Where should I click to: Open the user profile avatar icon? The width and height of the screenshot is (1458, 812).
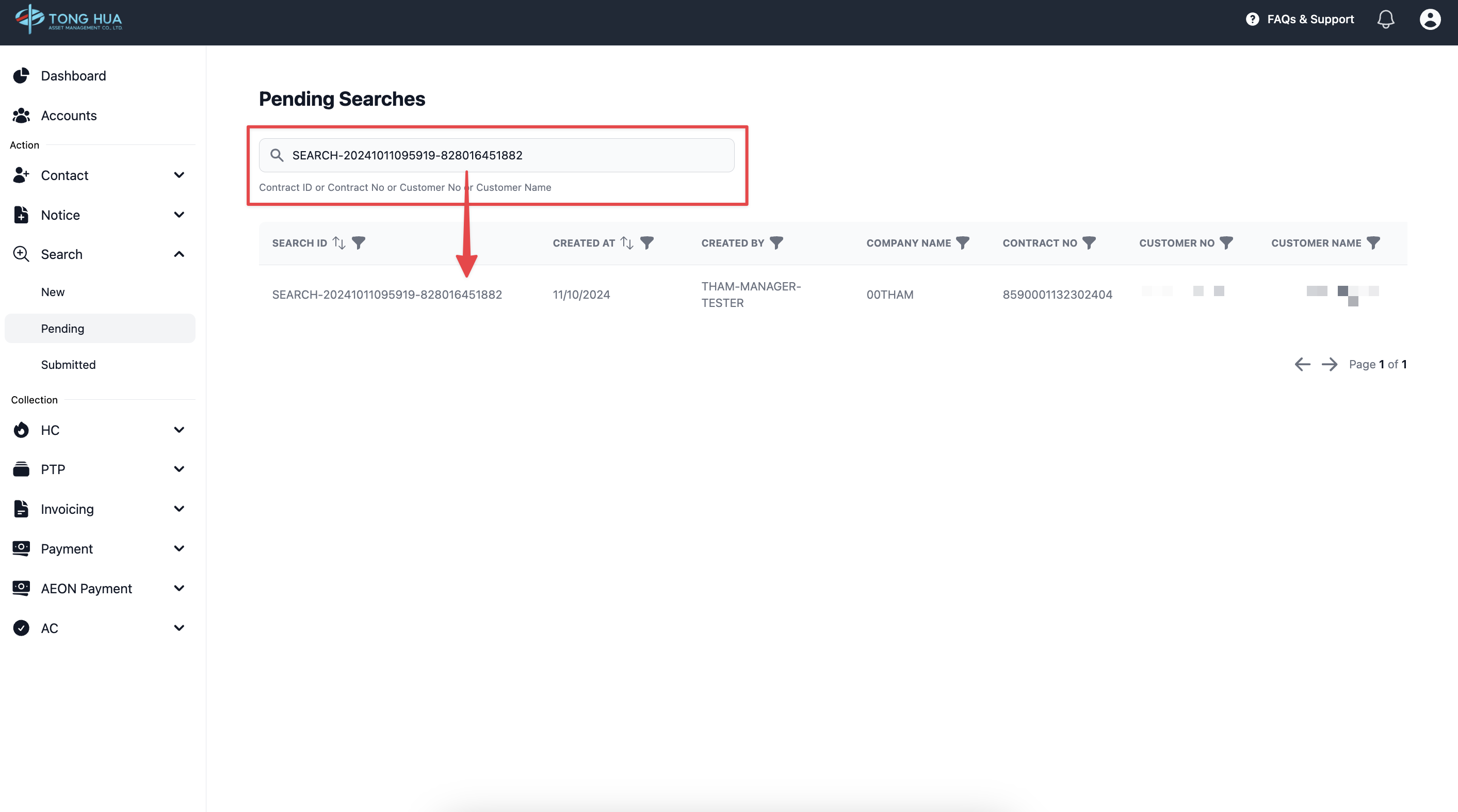pos(1430,20)
